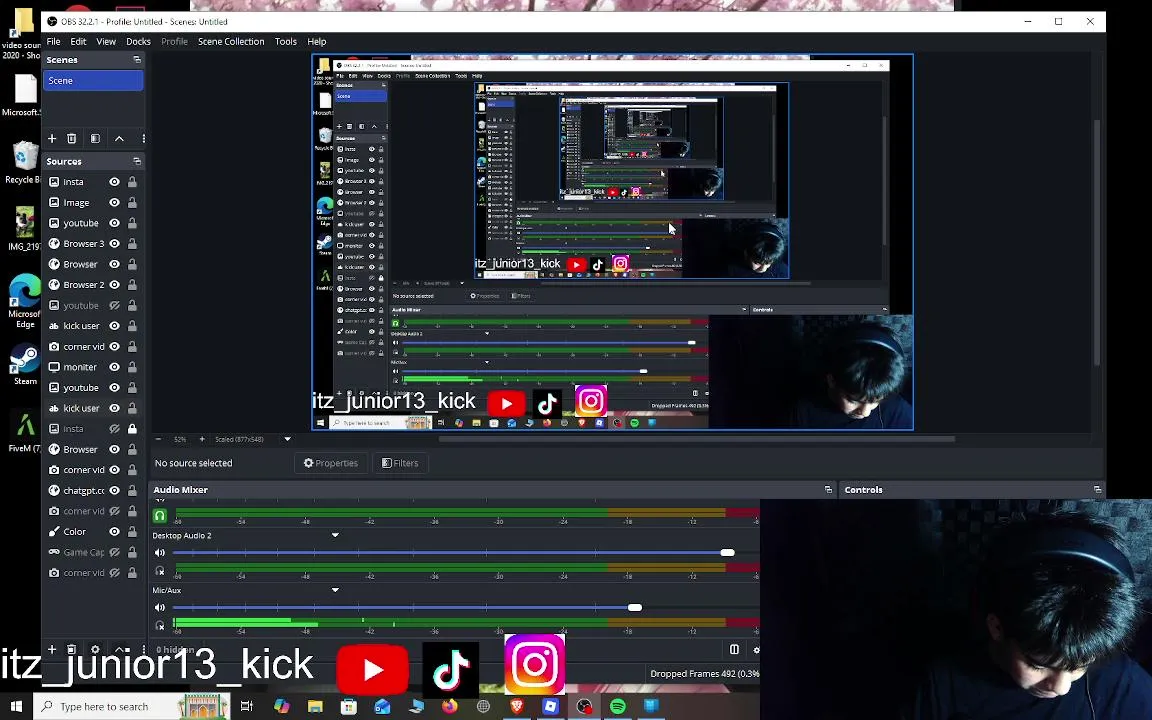1152x720 pixels.
Task: Open scene filters from the Scenes toolbar
Action: click(95, 138)
